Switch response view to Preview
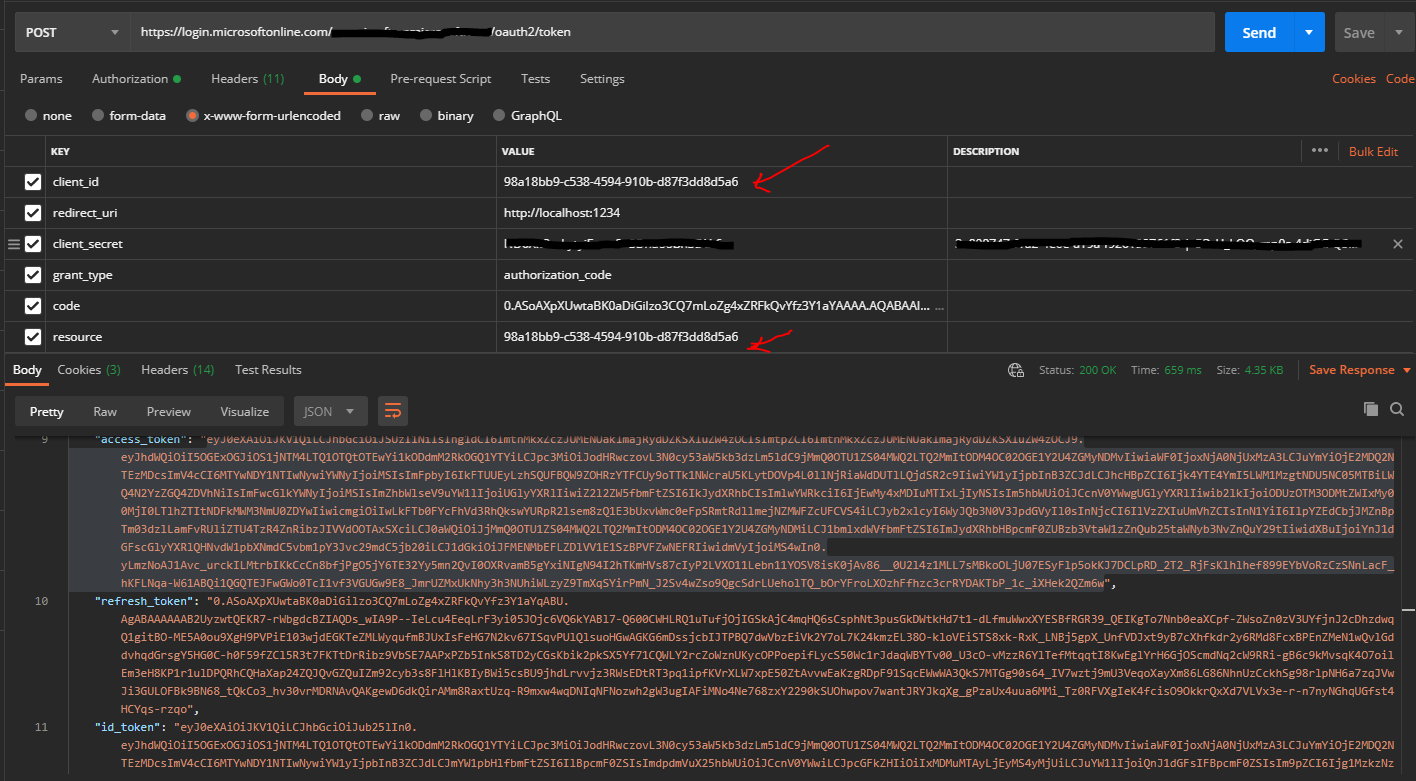Viewport: 1416px width, 781px height. tap(168, 411)
